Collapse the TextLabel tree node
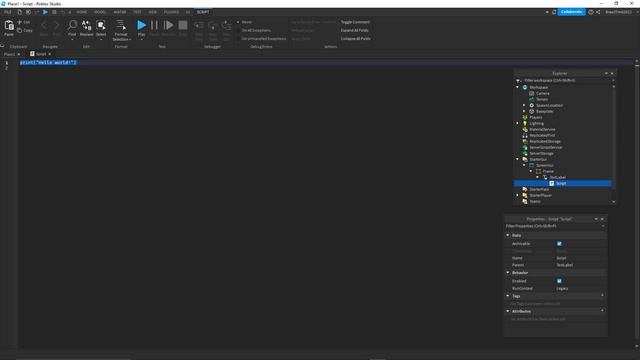Screen dimensions: 640x360 pos(538,177)
